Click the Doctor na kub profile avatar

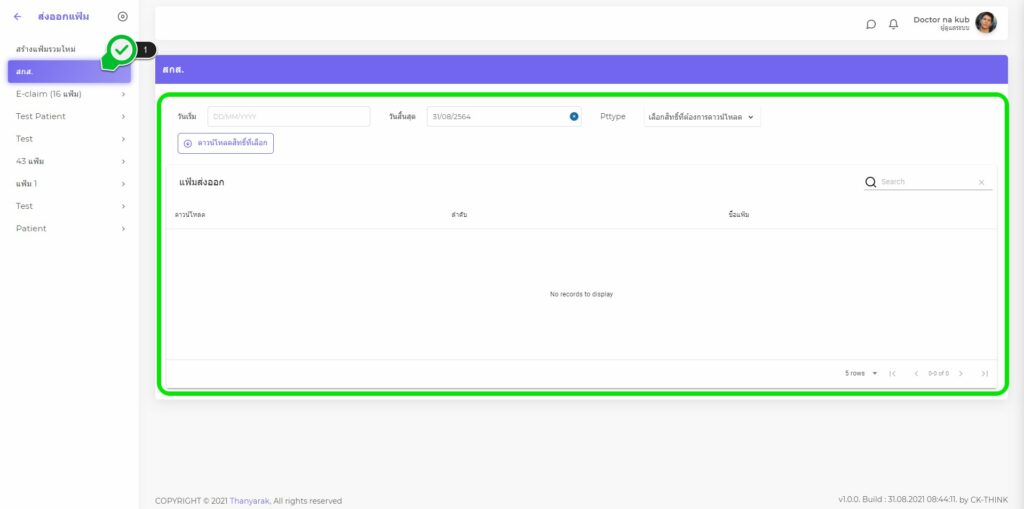[986, 23]
